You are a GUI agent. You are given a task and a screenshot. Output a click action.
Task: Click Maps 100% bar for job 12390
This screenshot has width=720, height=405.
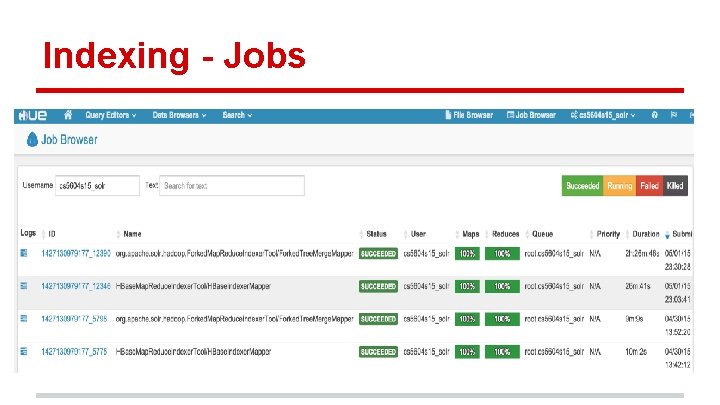tap(467, 253)
